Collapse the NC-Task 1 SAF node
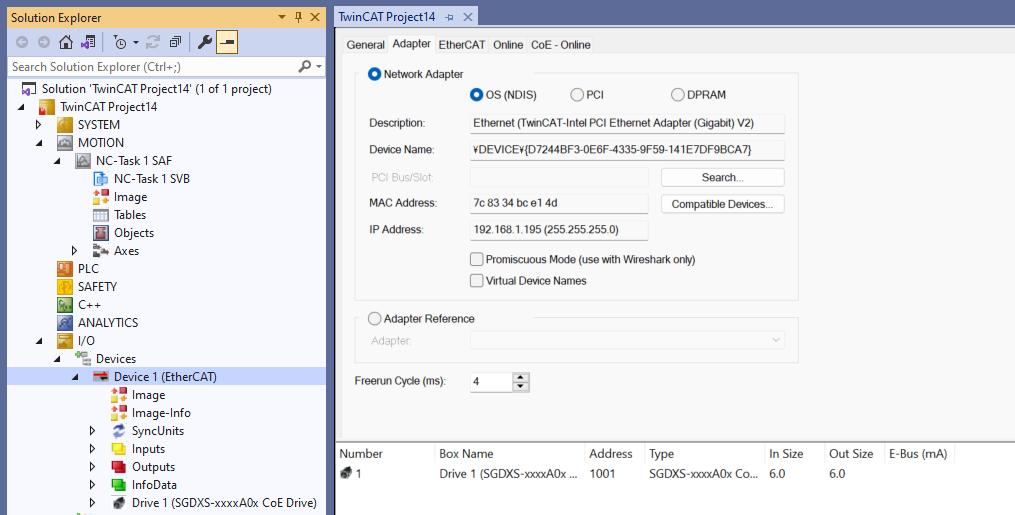1015x515 pixels. point(57,161)
